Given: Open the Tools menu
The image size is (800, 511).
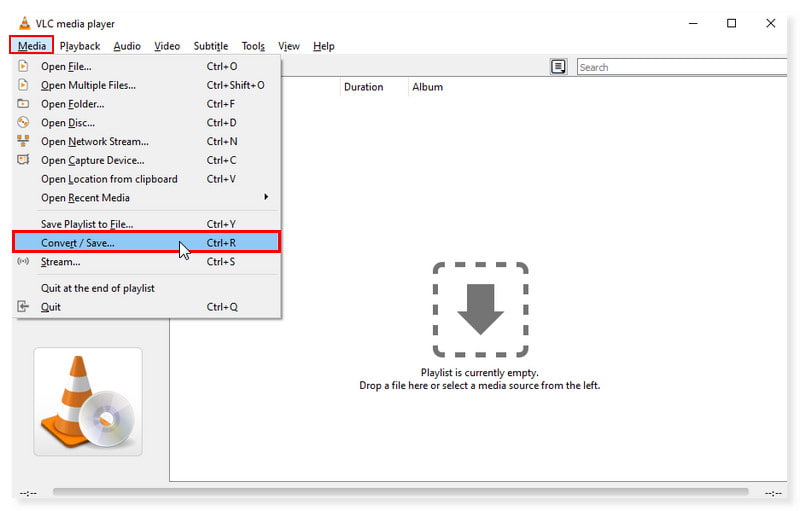Looking at the screenshot, I should (253, 46).
